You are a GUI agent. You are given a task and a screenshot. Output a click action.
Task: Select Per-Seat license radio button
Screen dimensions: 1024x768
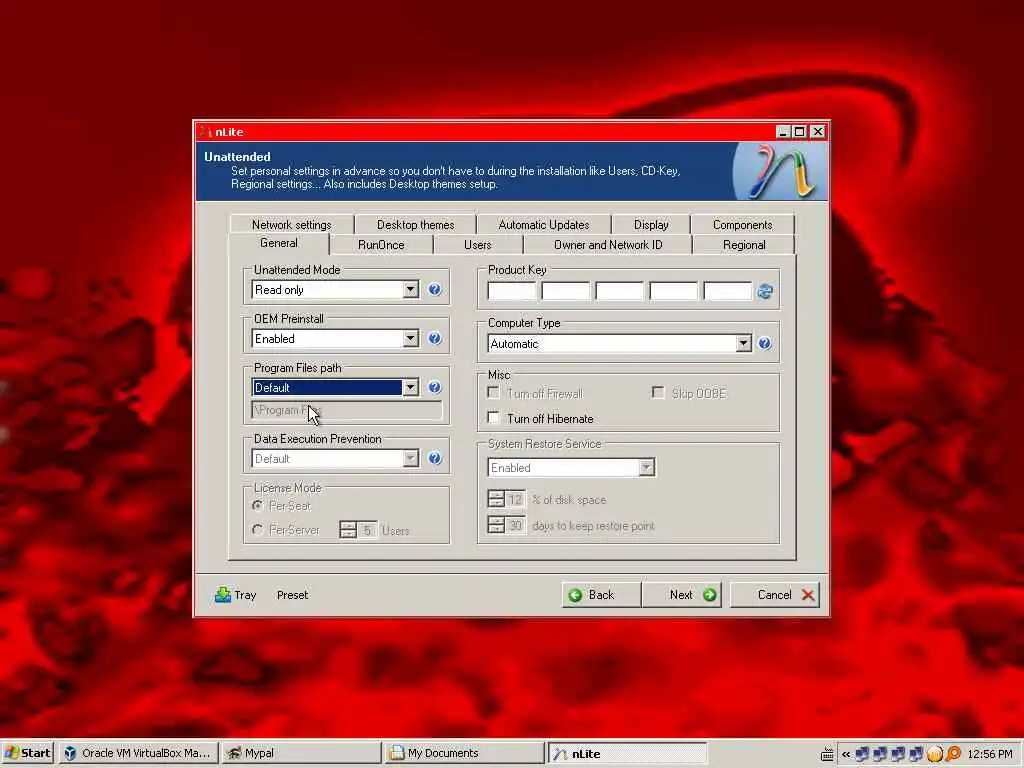click(x=257, y=505)
